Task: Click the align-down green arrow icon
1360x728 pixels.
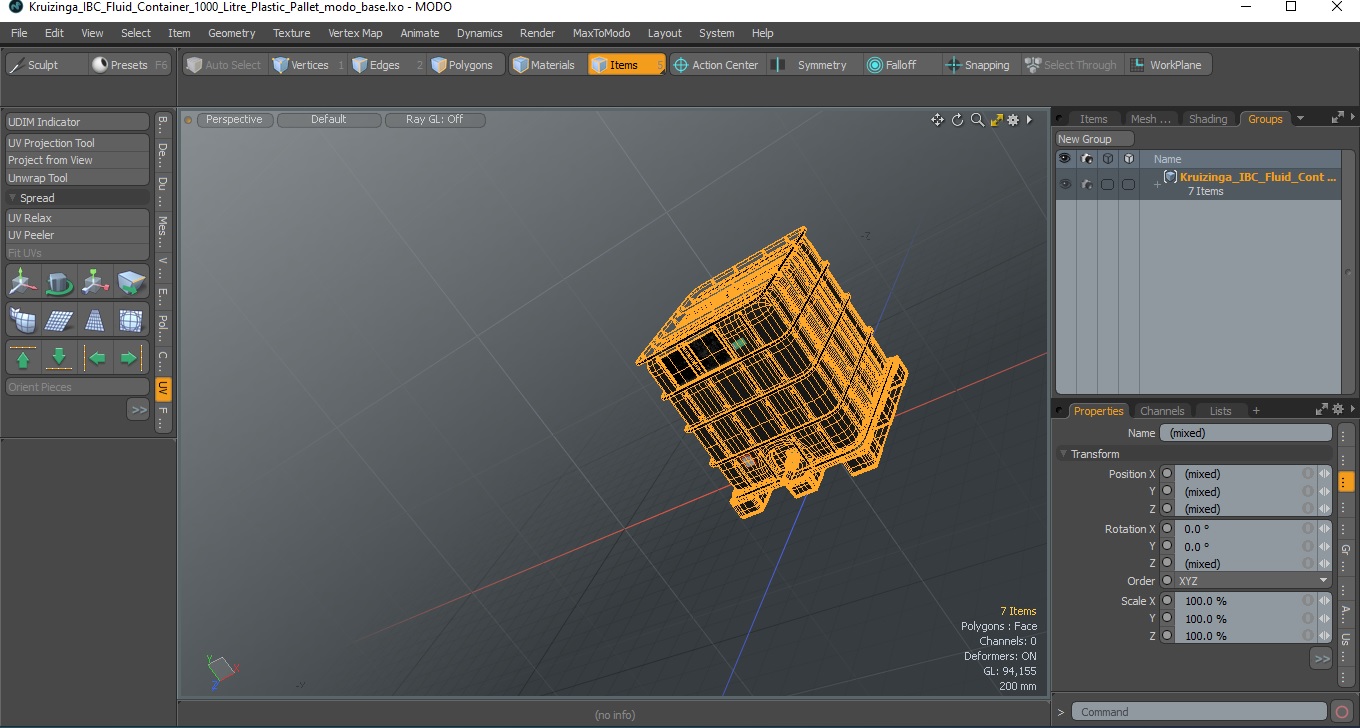Action: tap(59, 357)
